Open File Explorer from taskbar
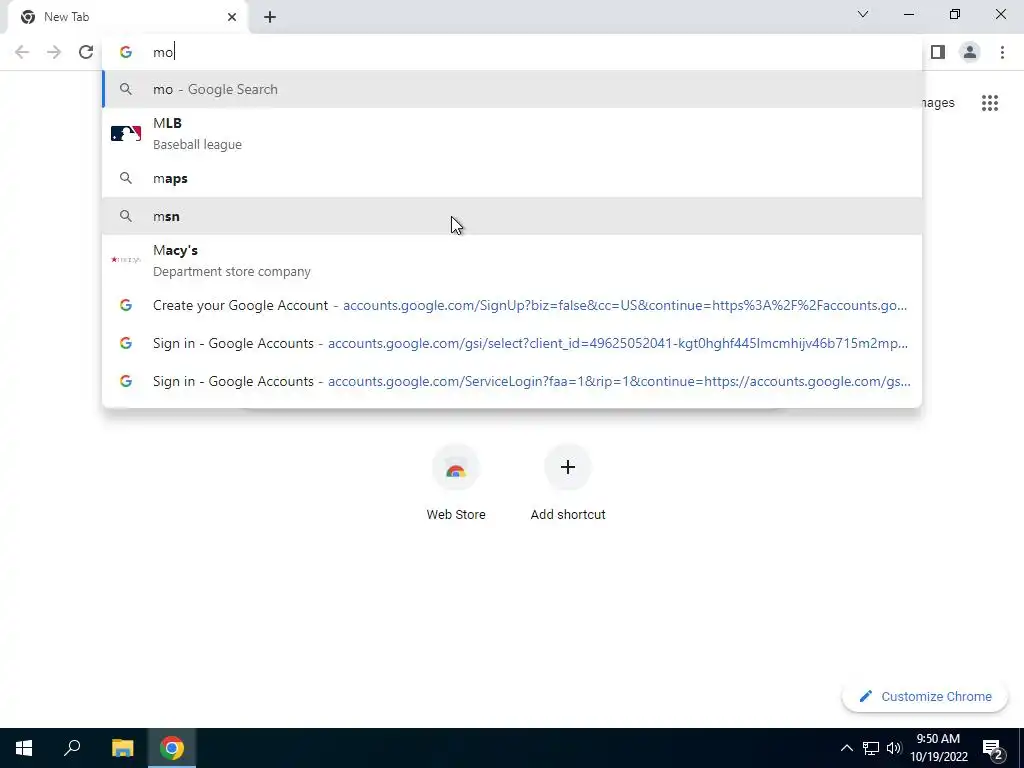The height and width of the screenshot is (768, 1024). [x=122, y=748]
